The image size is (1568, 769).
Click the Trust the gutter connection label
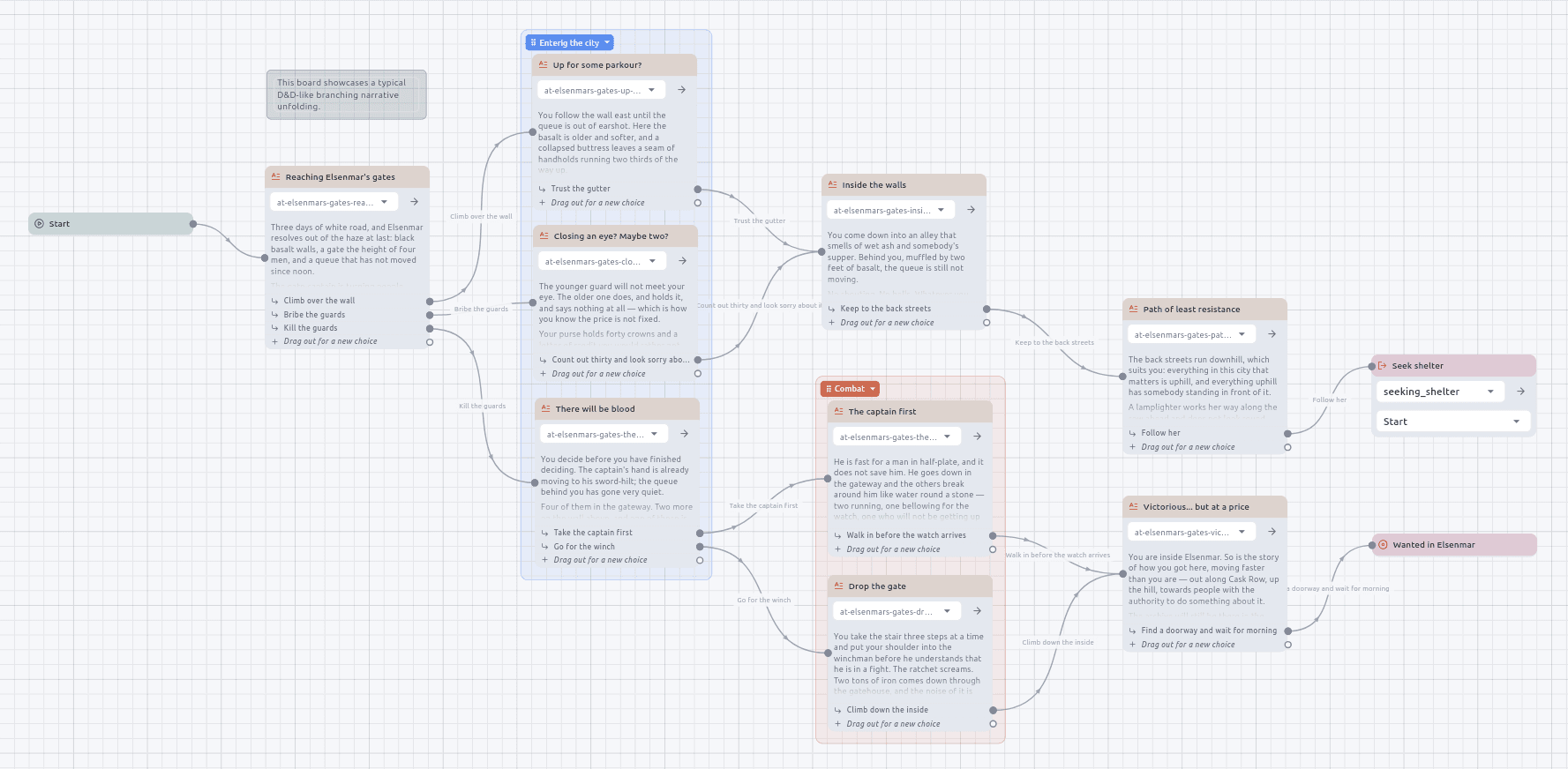(x=759, y=221)
